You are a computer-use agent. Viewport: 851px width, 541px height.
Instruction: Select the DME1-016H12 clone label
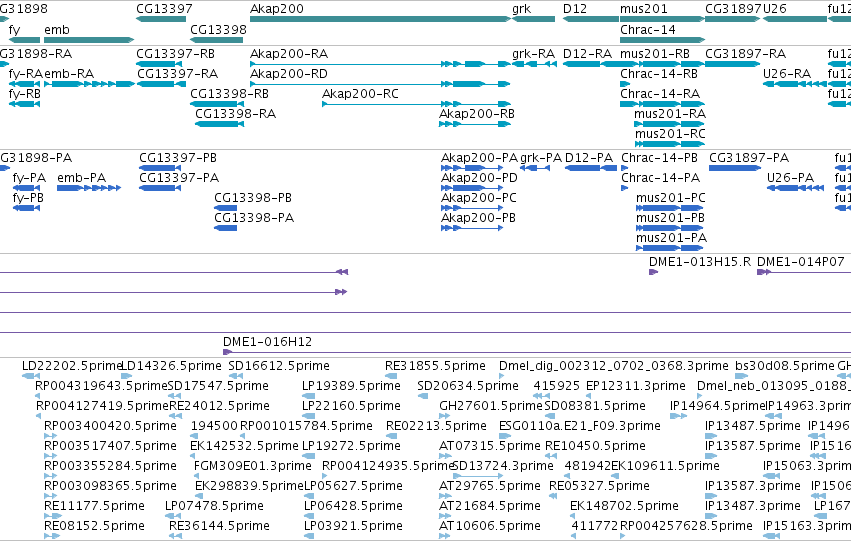(x=268, y=342)
